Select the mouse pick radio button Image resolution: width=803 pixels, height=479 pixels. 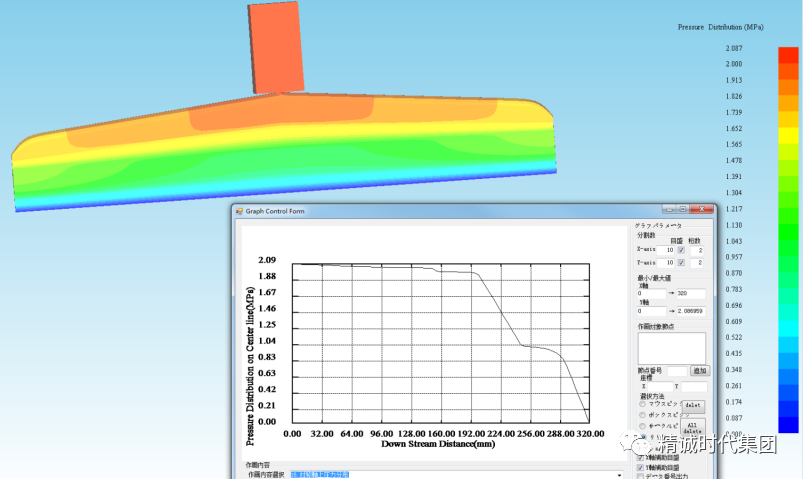click(x=642, y=404)
